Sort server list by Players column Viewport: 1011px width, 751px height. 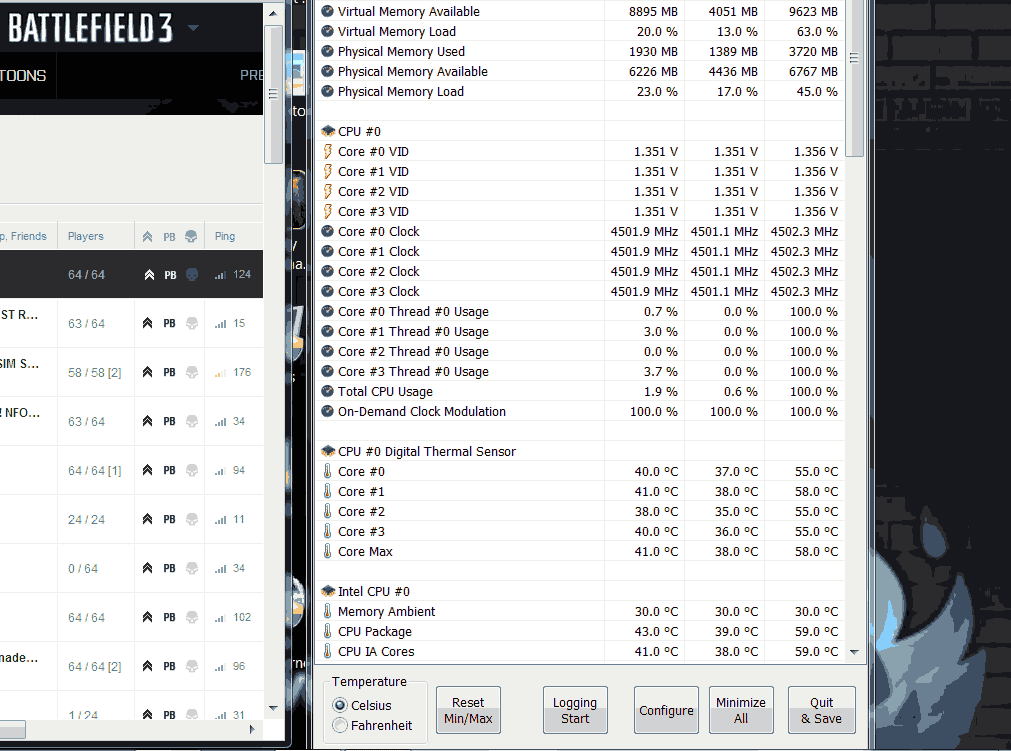(86, 237)
